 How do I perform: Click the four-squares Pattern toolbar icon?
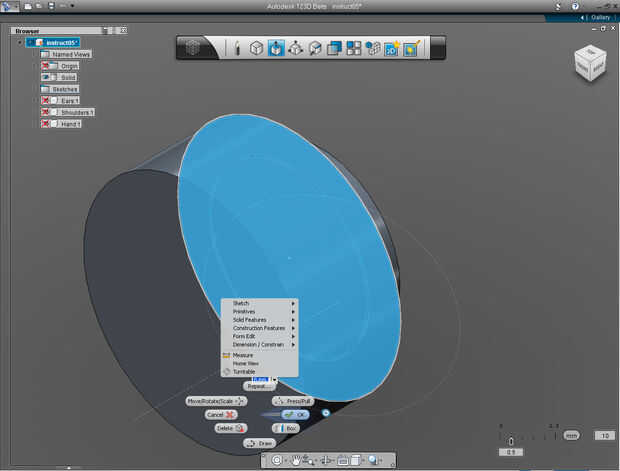(x=353, y=48)
